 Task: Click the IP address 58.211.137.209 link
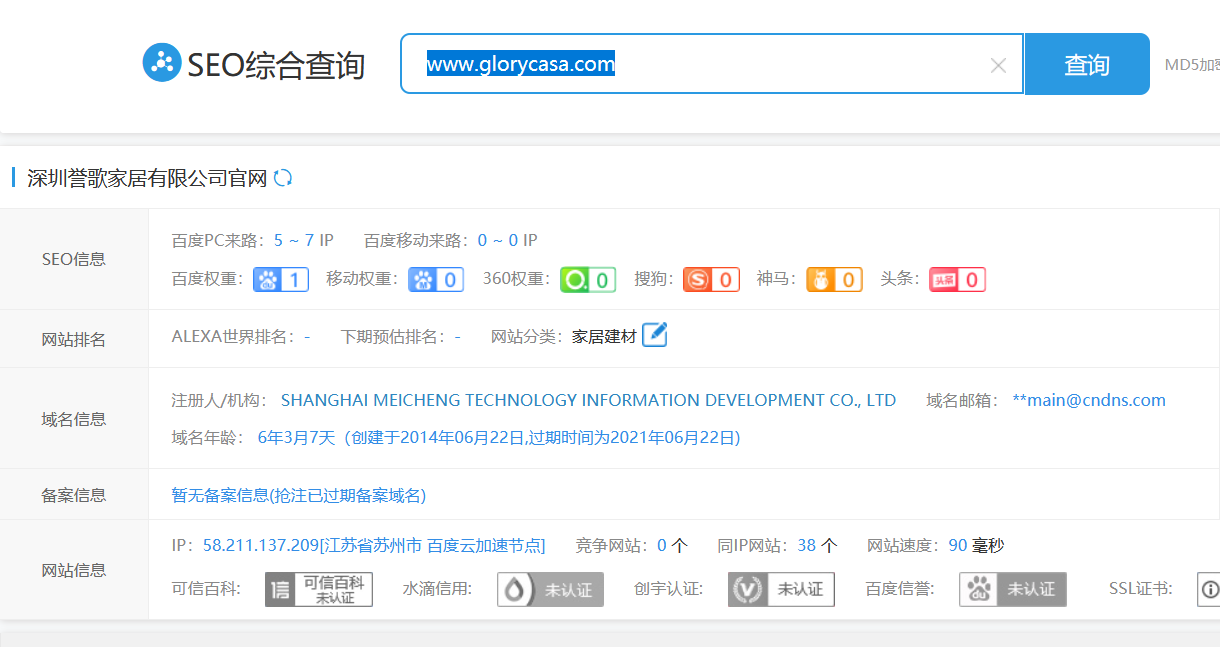[374, 545]
